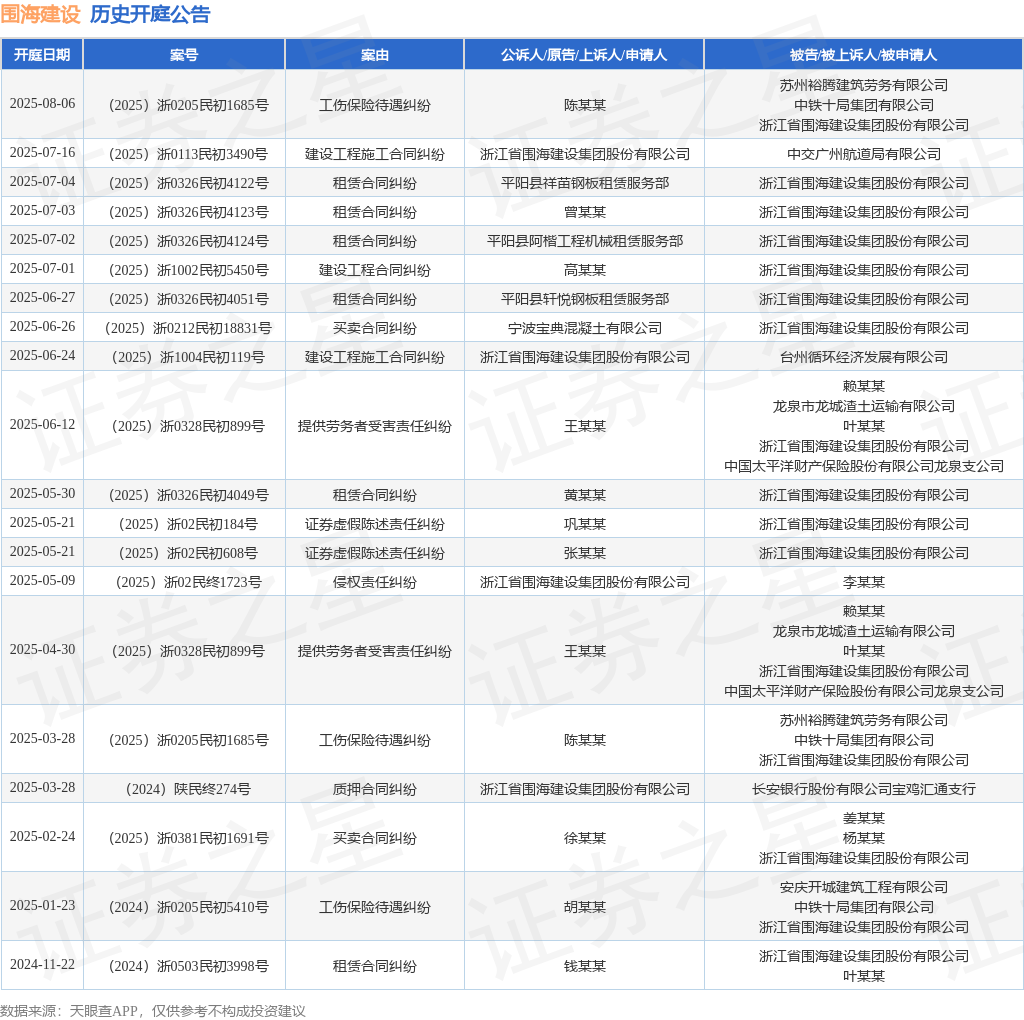This screenshot has height=1020, width=1024.
Task: Click the date 2025-07-03
Action: coord(42,211)
